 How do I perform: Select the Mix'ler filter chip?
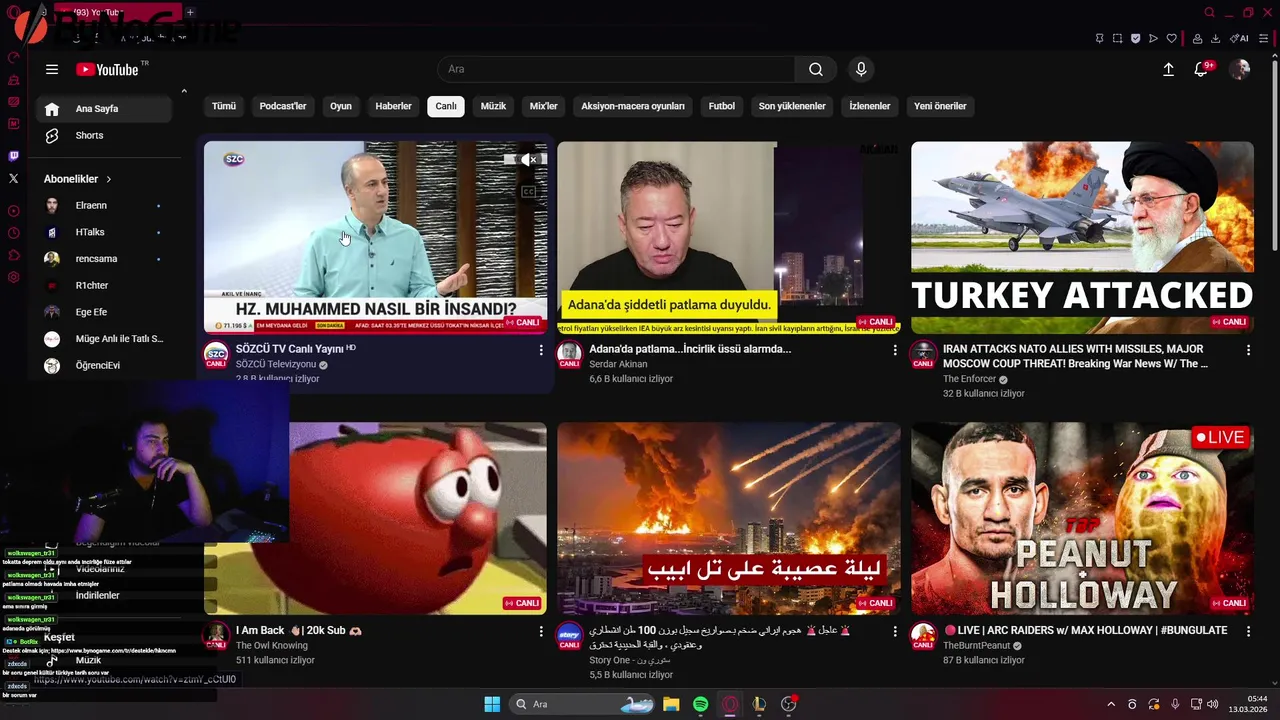pos(543,106)
